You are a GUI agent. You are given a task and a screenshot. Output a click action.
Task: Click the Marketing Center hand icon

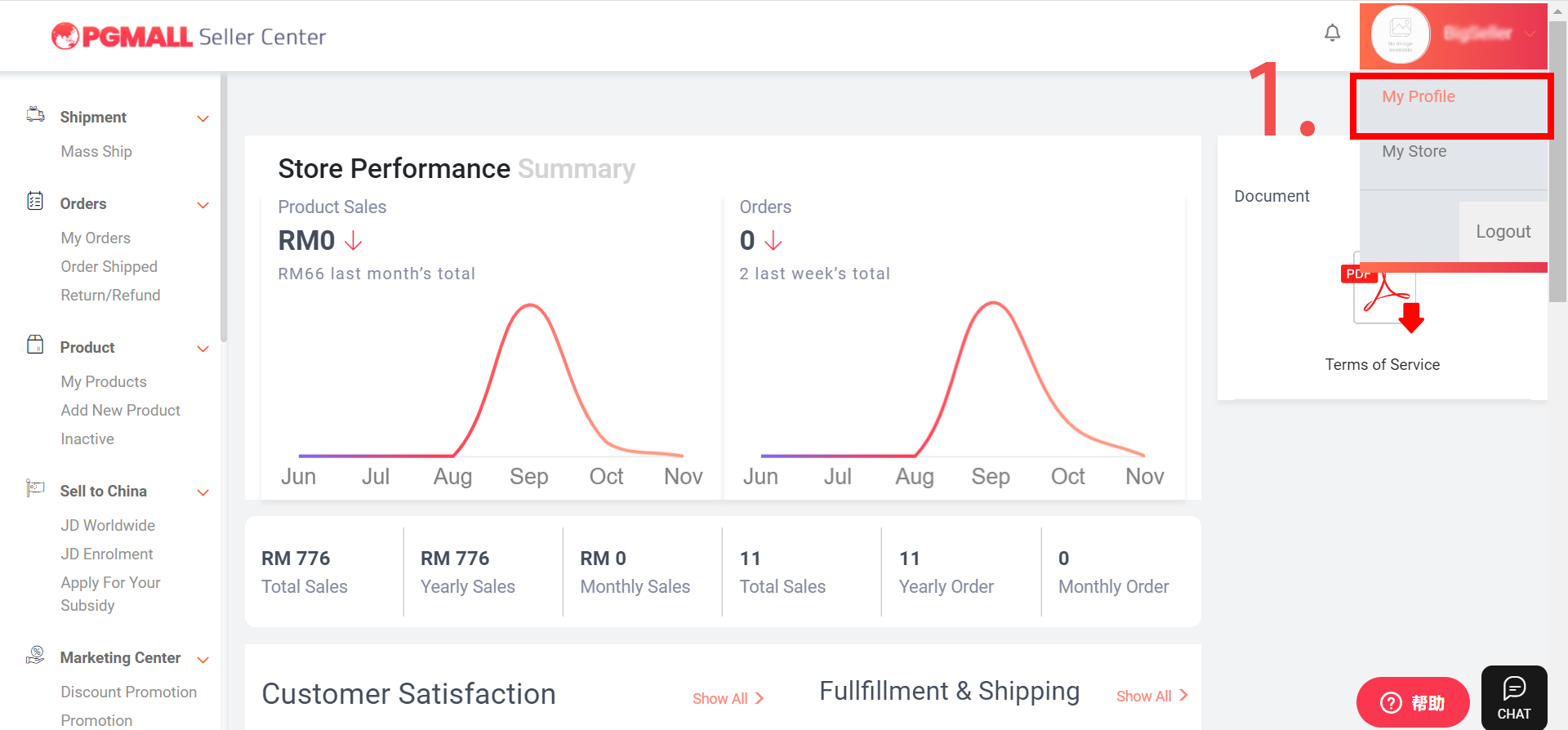(x=35, y=655)
